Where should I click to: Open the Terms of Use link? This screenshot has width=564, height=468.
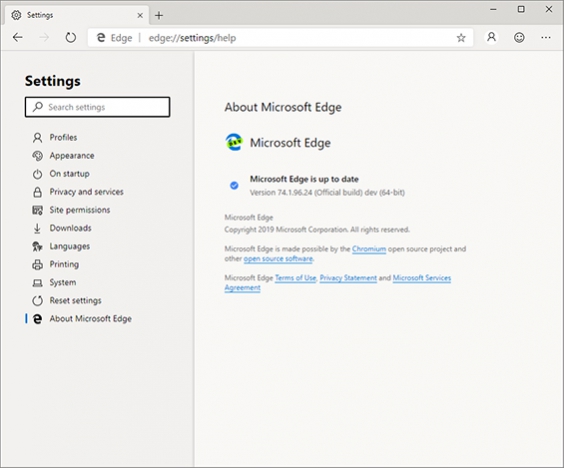[x=295, y=278]
